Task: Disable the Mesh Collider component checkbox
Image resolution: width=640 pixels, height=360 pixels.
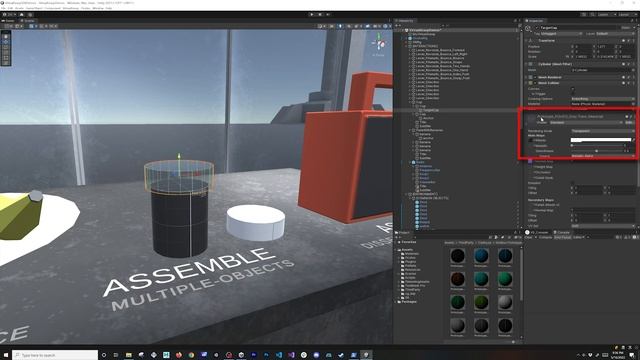Action: coord(535,83)
